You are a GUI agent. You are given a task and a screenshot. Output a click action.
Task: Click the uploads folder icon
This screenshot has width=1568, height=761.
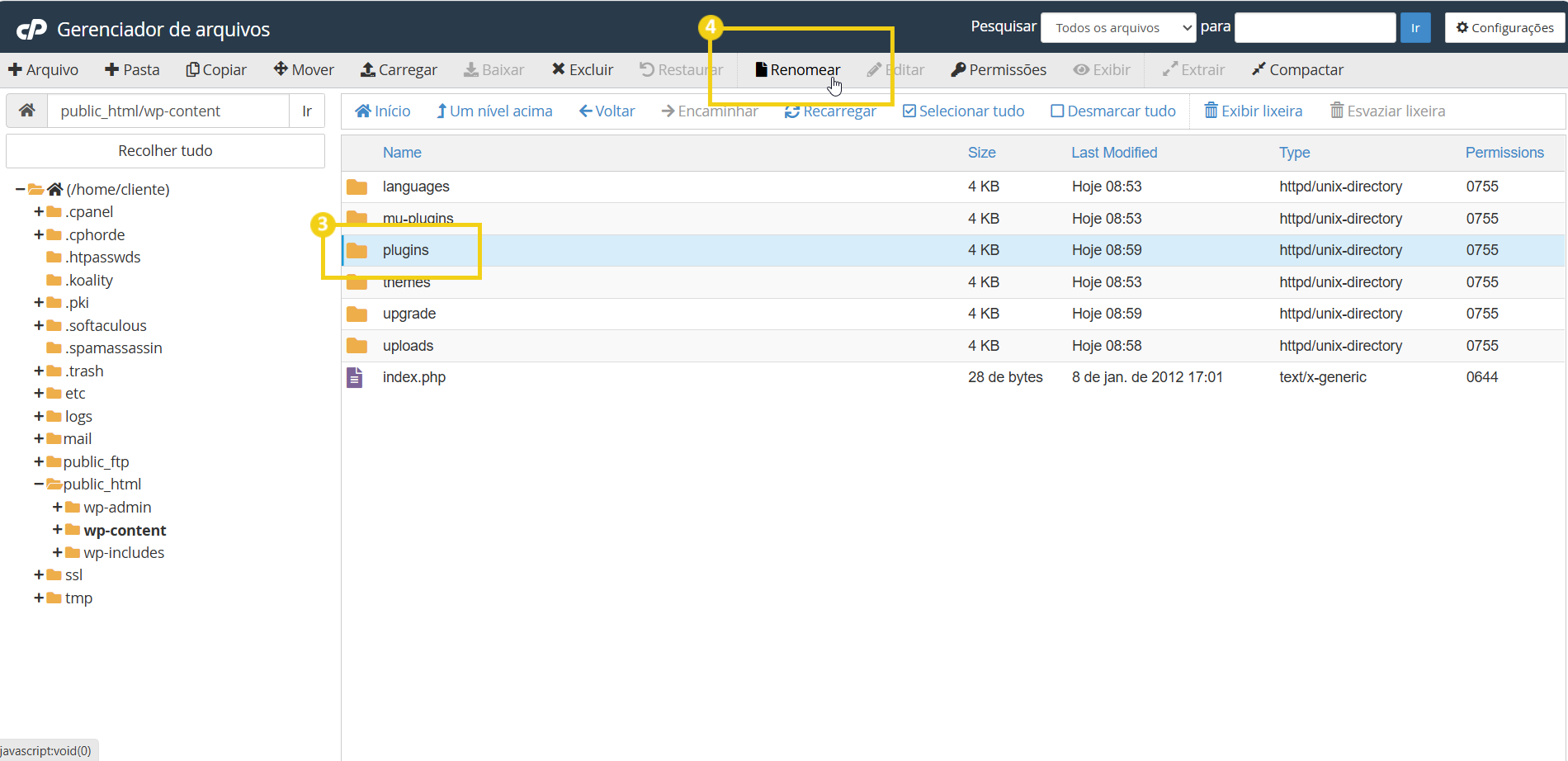(357, 346)
